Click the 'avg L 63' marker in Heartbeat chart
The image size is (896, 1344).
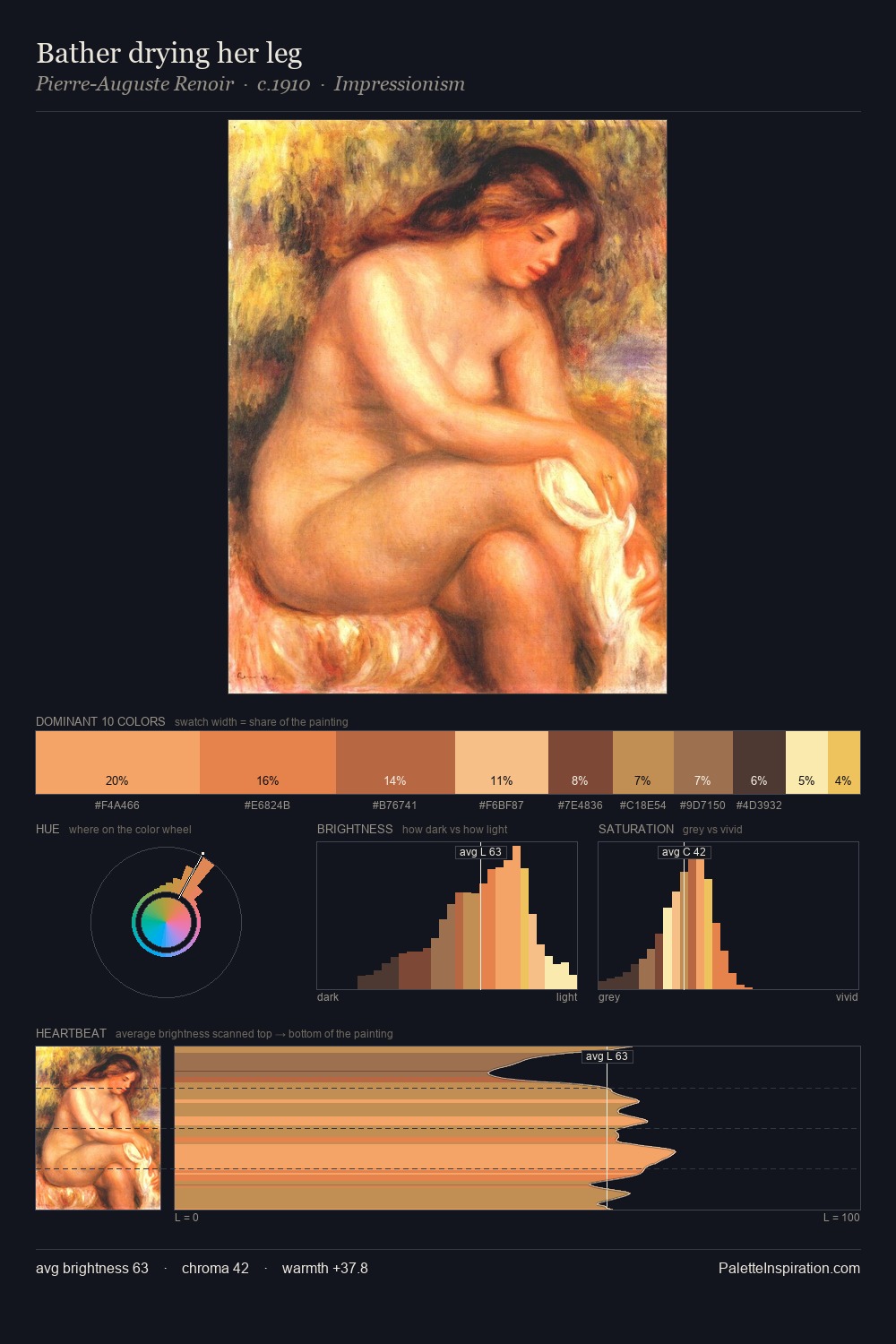607,1056
